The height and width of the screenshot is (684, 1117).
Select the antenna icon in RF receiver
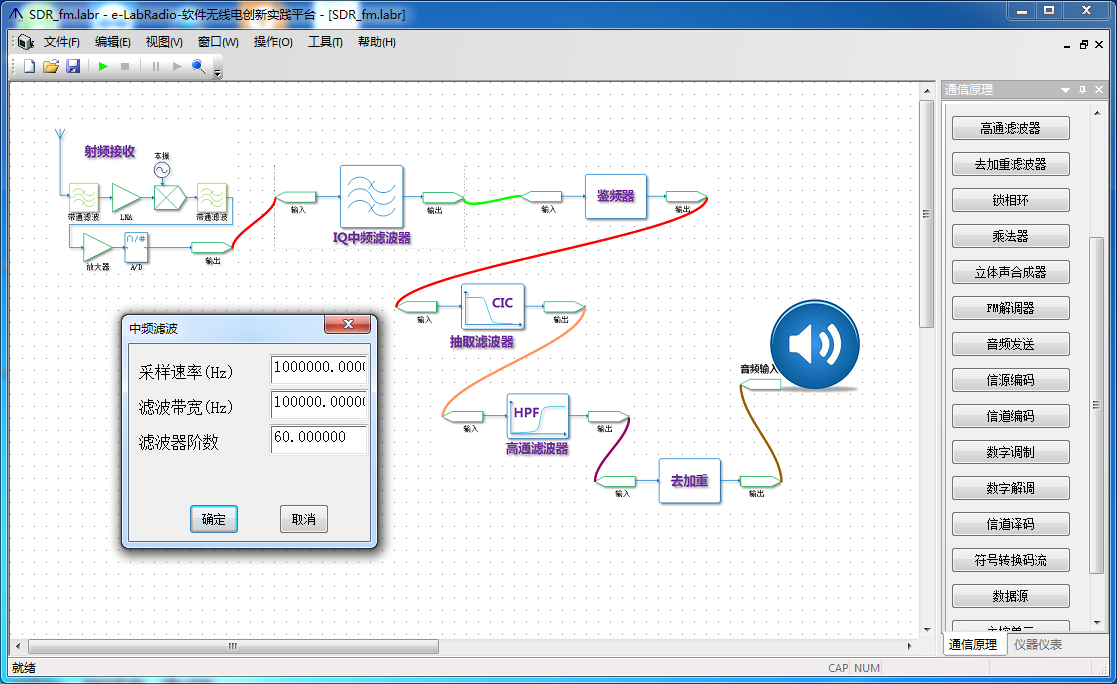[x=61, y=135]
